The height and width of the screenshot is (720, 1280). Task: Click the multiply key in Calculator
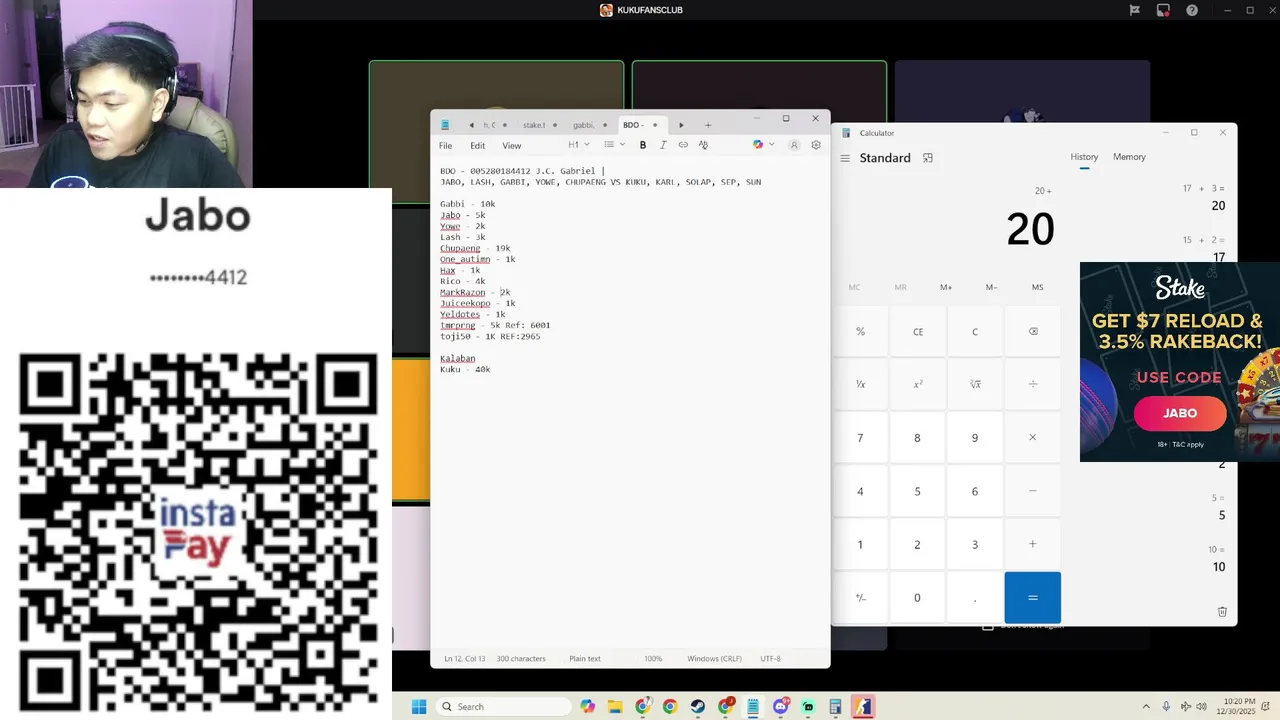1033,437
